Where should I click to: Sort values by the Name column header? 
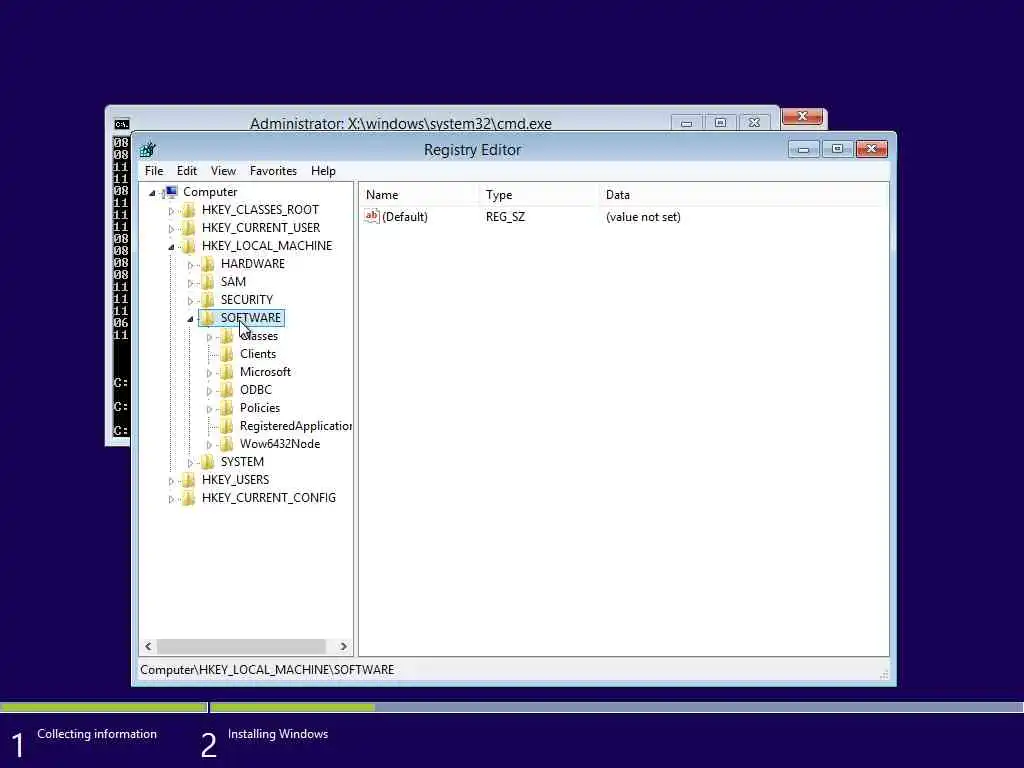pos(419,195)
